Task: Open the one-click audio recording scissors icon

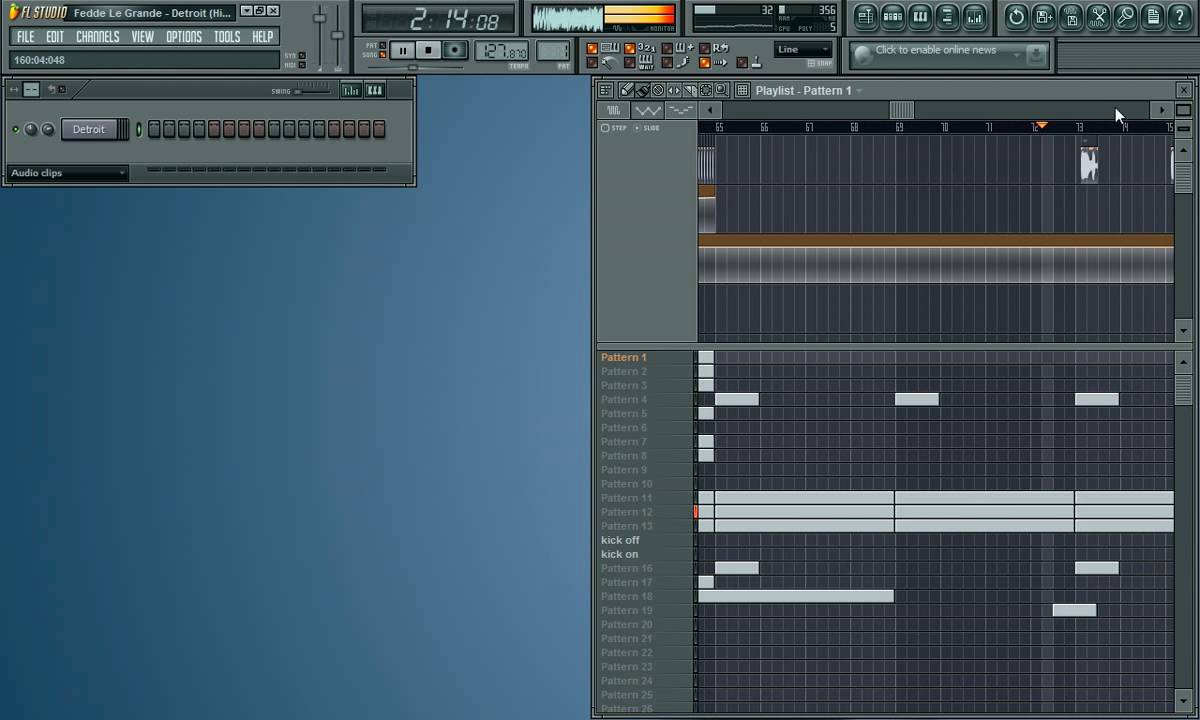Action: pyautogui.click(x=1098, y=16)
